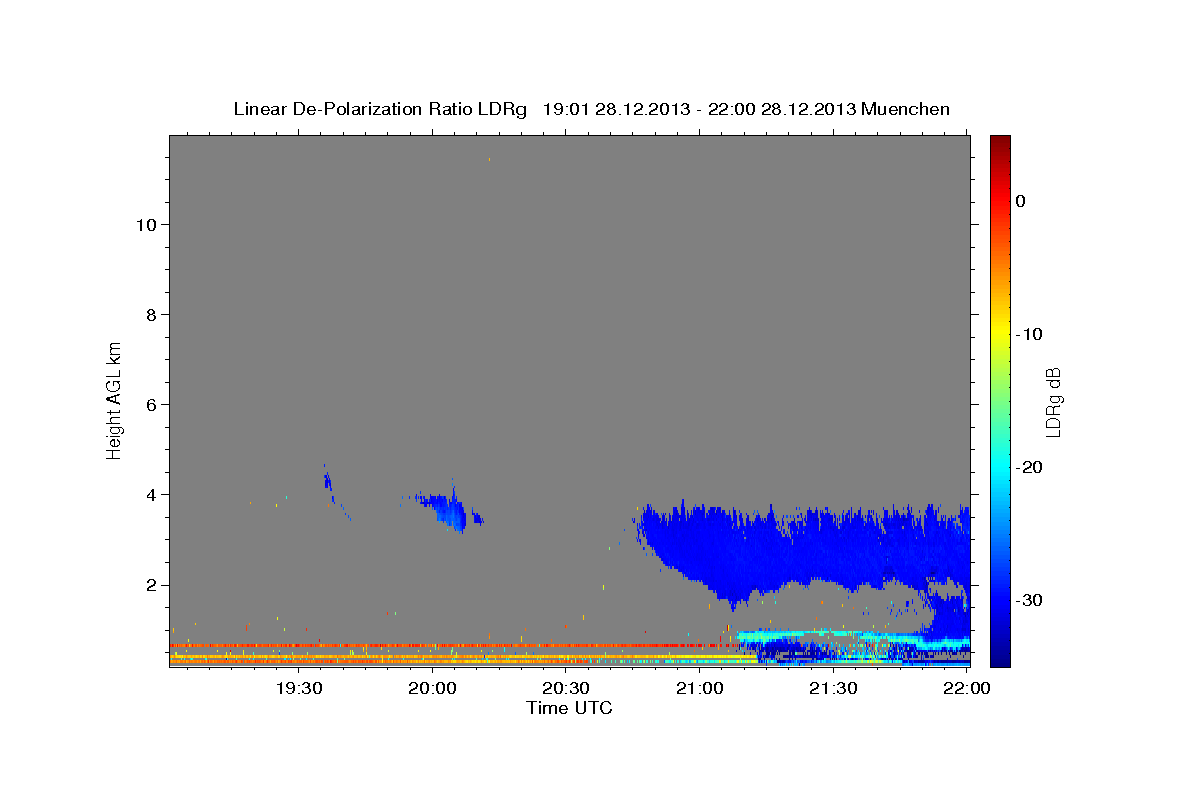This screenshot has width=1200, height=800.
Task: Click the dark red top of the colorbar
Action: tap(1000, 143)
